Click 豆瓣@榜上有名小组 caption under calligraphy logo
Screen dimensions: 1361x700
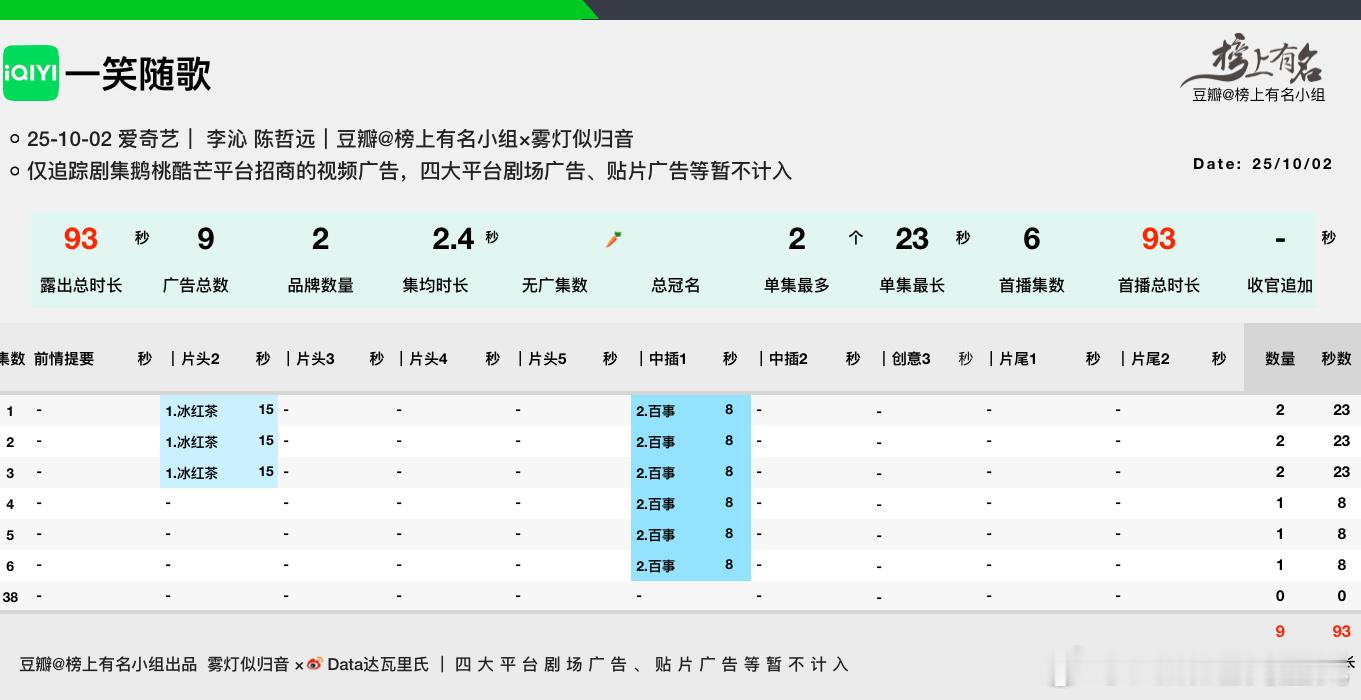tap(1259, 95)
